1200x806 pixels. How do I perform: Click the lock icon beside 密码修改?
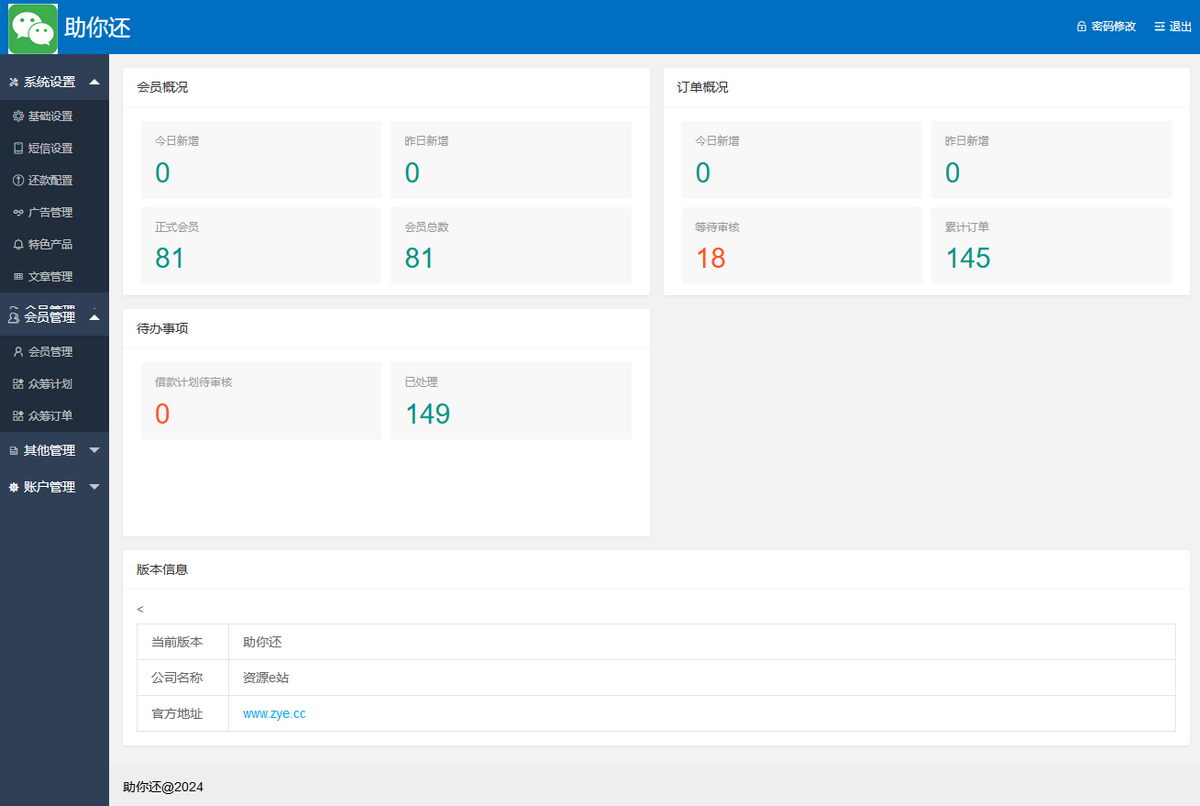1081,27
